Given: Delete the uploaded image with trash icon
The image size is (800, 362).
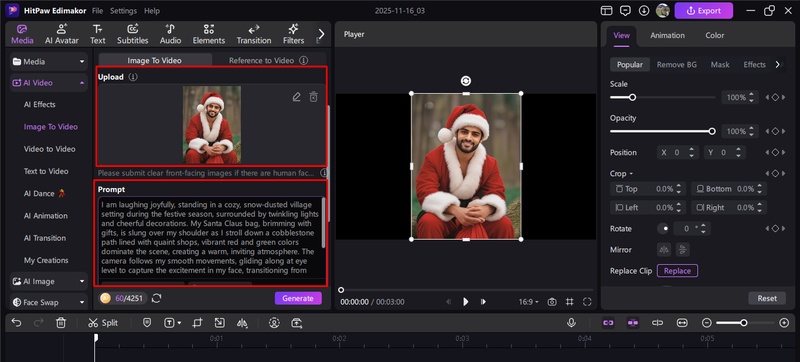Looking at the screenshot, I should click(x=313, y=97).
